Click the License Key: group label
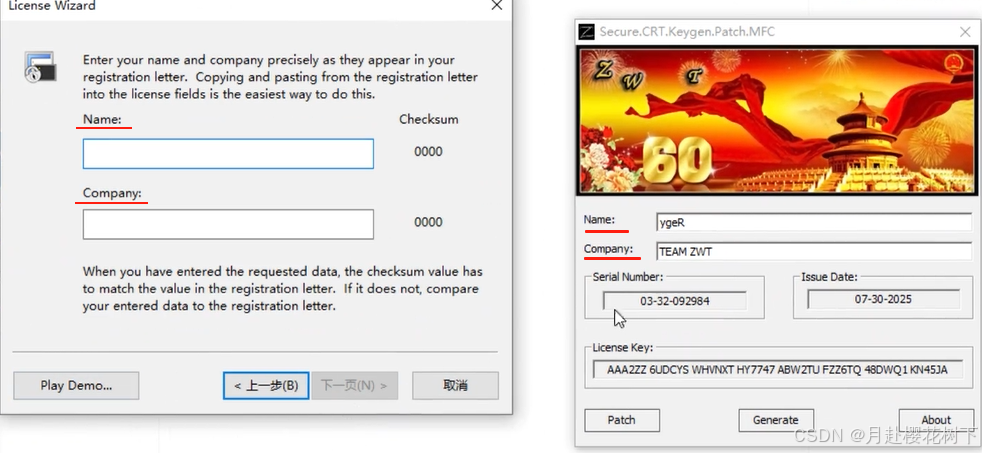The height and width of the screenshot is (453, 982). tap(623, 347)
